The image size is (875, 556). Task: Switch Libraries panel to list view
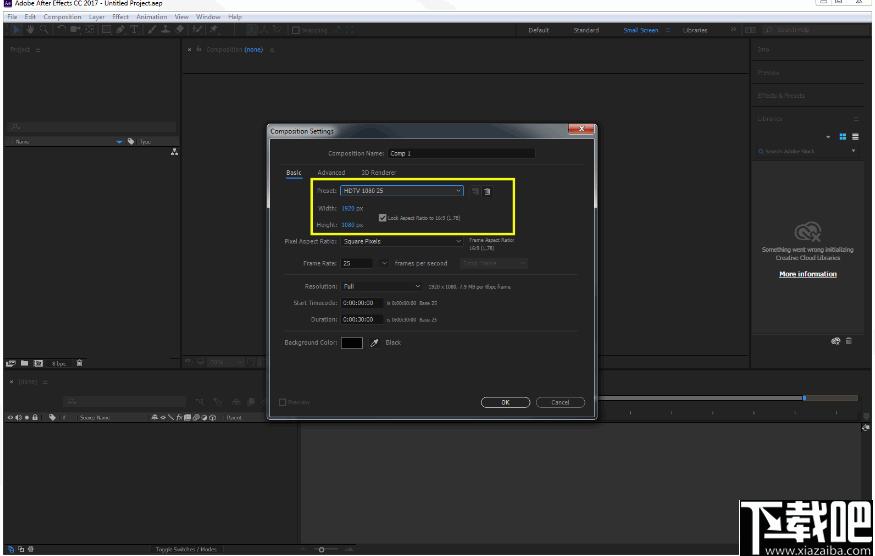pos(855,137)
